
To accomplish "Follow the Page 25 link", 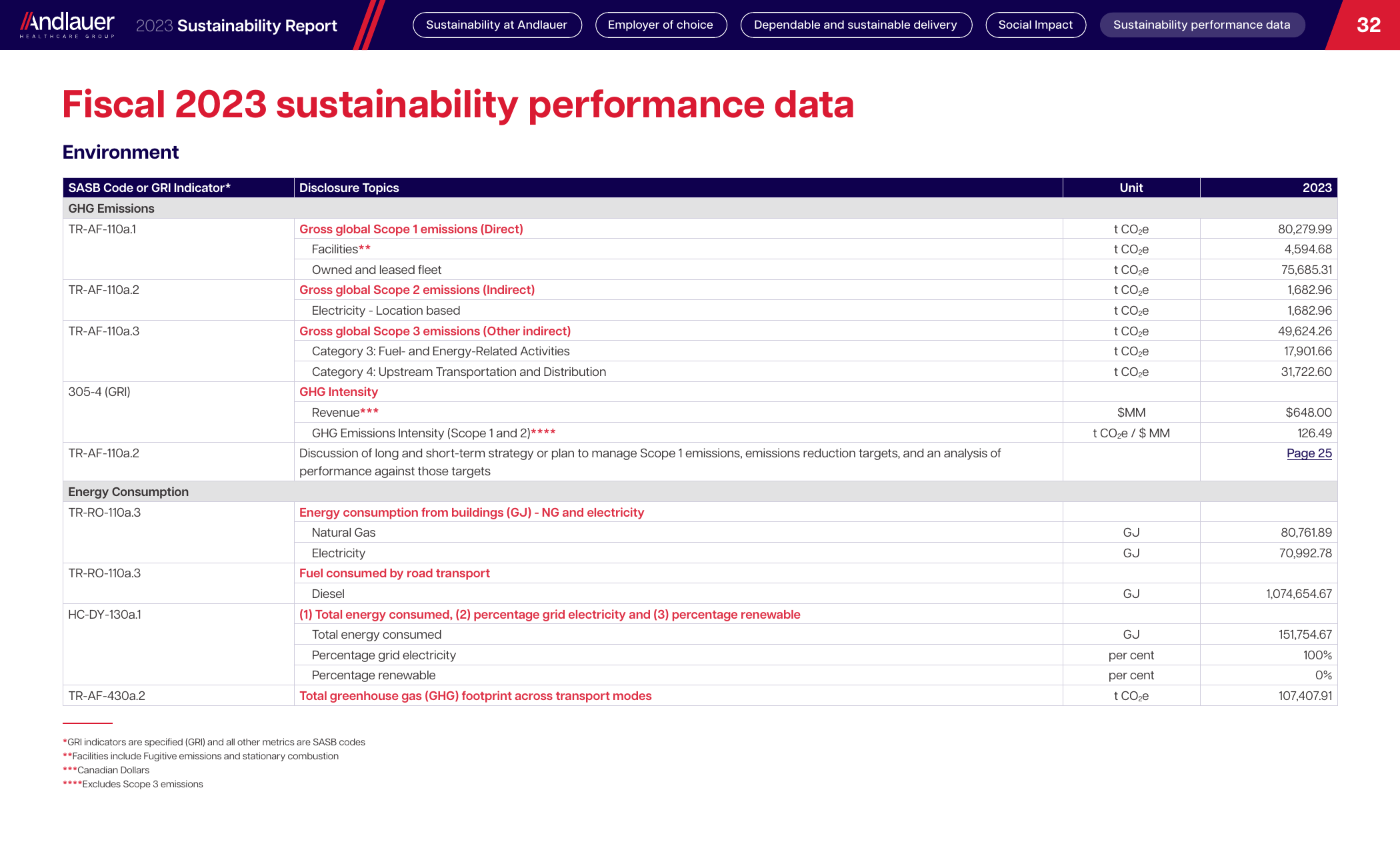I will click(x=1309, y=453).
